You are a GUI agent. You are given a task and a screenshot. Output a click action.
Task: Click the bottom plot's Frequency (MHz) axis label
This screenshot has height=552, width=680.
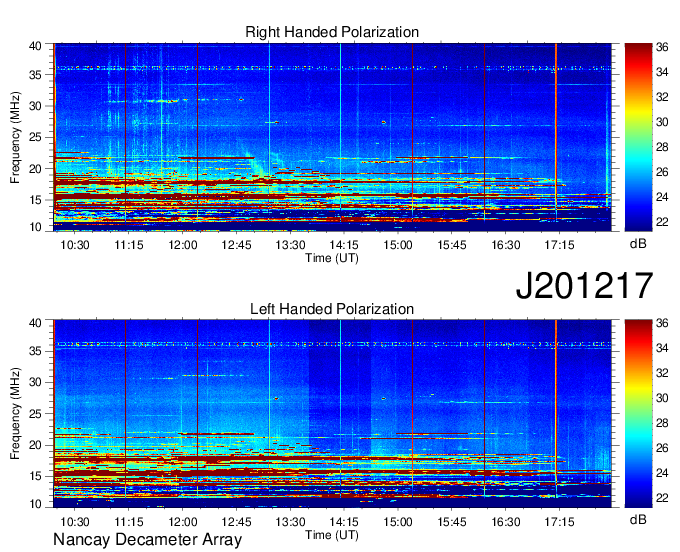click(x=15, y=414)
